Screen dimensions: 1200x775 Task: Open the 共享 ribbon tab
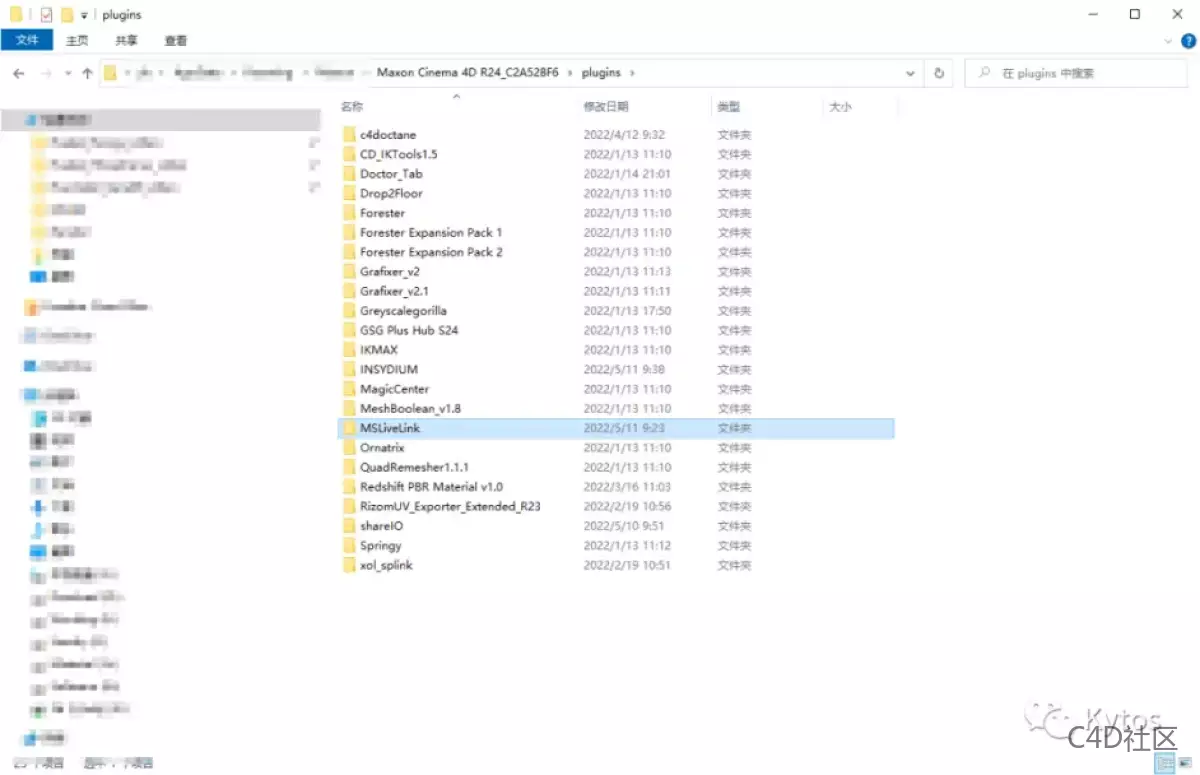pyautogui.click(x=126, y=40)
